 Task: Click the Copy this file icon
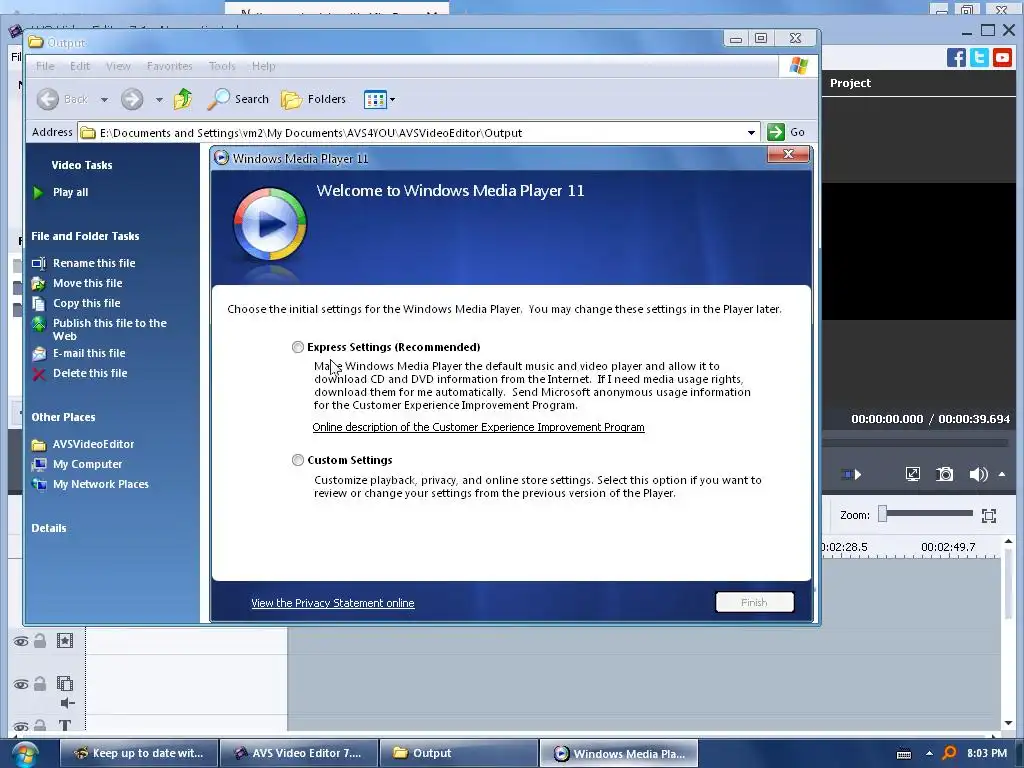click(39, 303)
